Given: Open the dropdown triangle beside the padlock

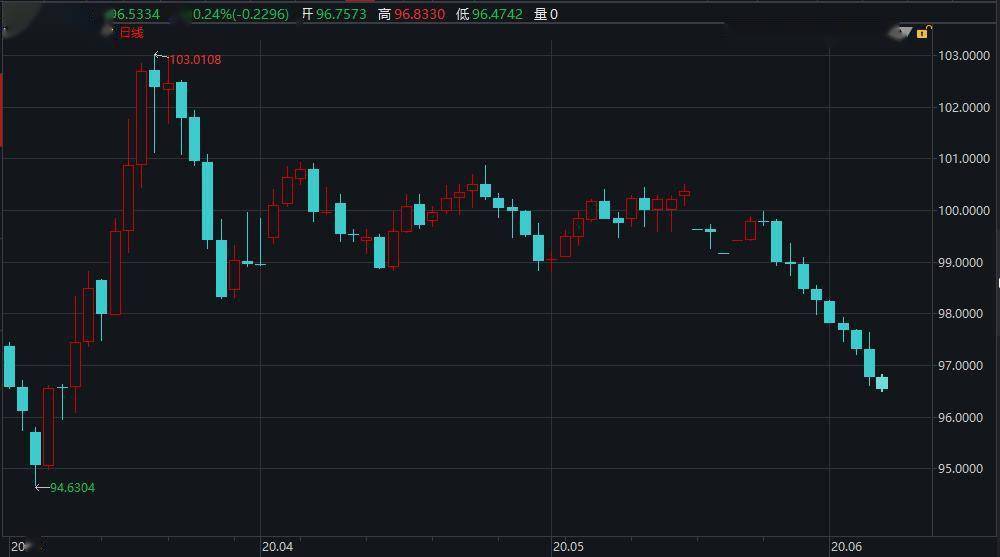Looking at the screenshot, I should (x=906, y=31).
